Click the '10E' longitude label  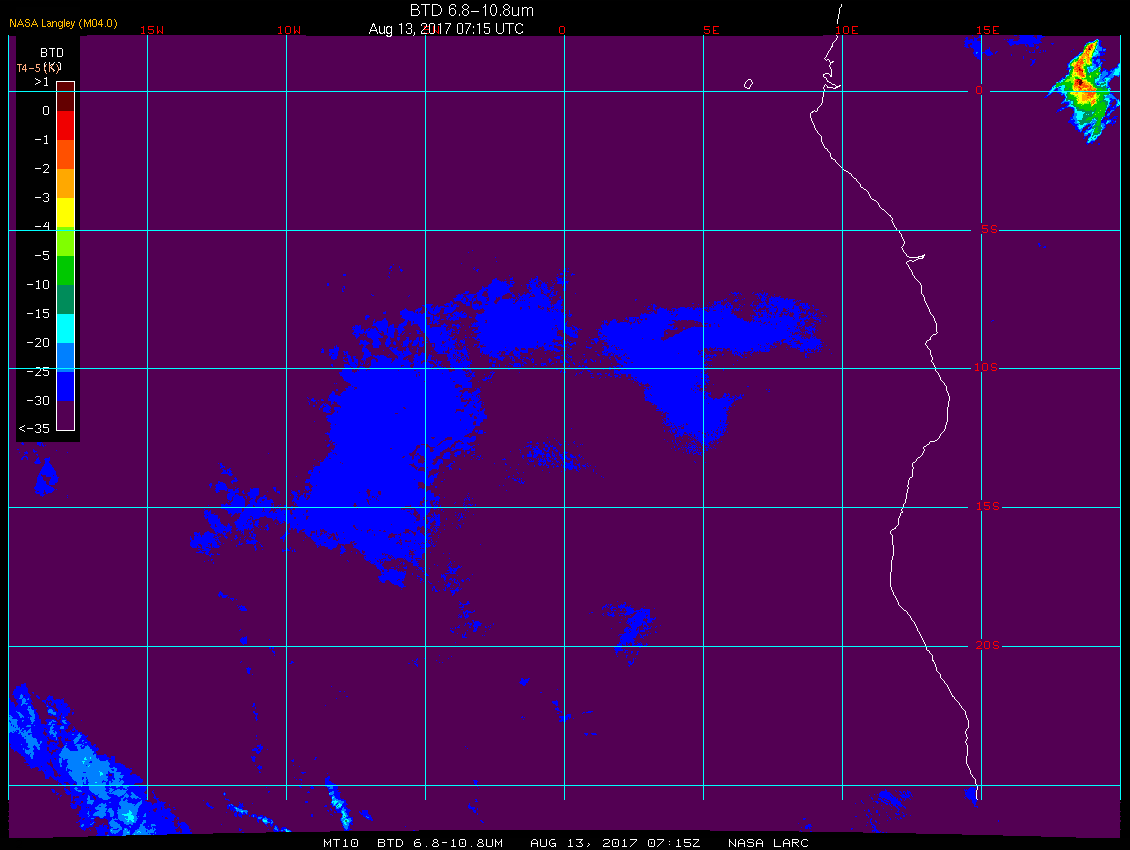847,30
